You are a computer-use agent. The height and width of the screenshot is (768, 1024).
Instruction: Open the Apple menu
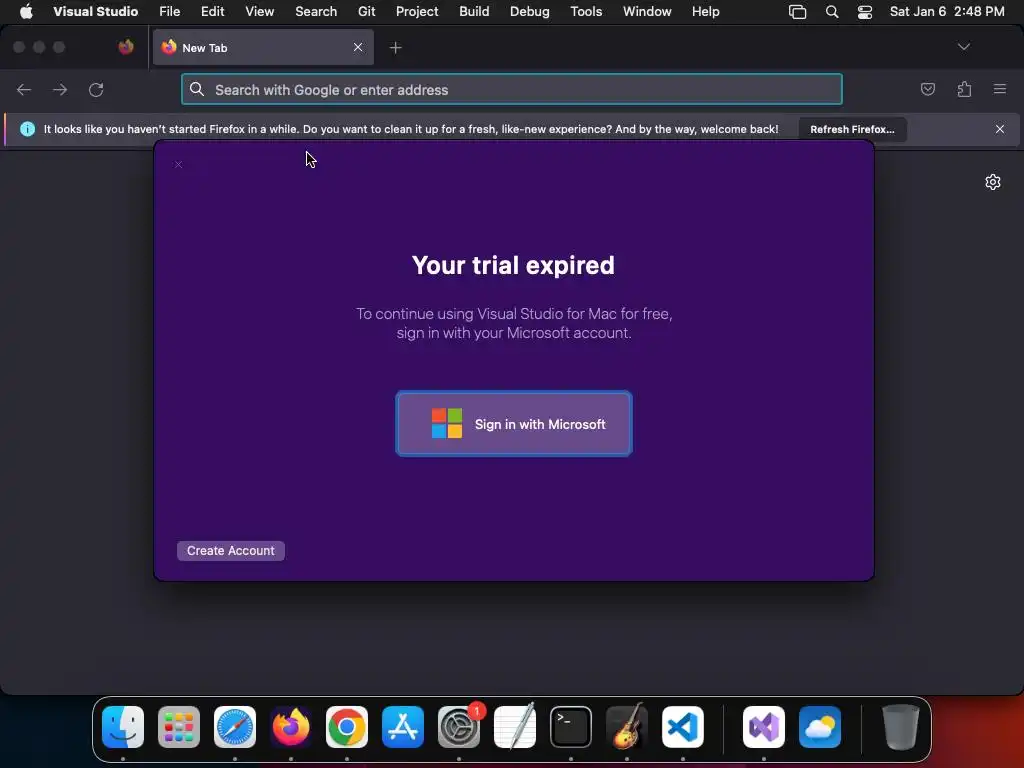coord(26,12)
